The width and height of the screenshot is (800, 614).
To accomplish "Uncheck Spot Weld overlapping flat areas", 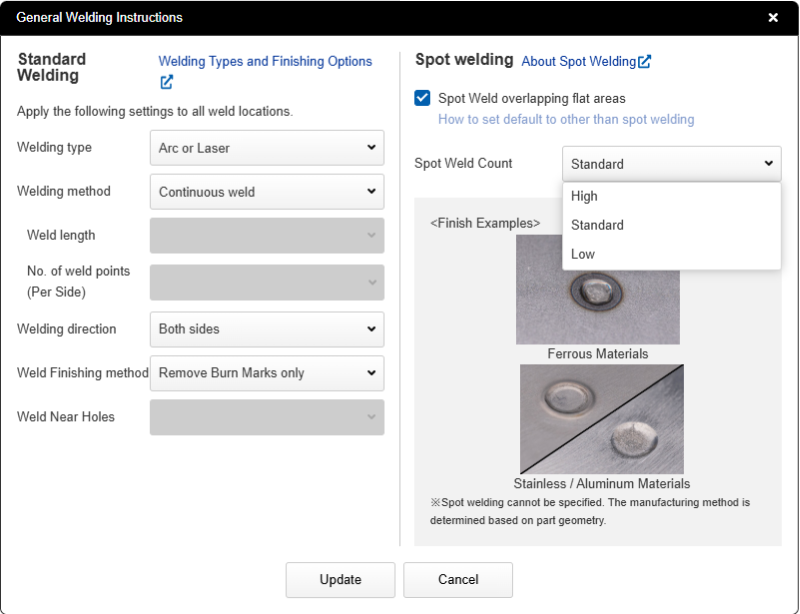I will click(423, 98).
